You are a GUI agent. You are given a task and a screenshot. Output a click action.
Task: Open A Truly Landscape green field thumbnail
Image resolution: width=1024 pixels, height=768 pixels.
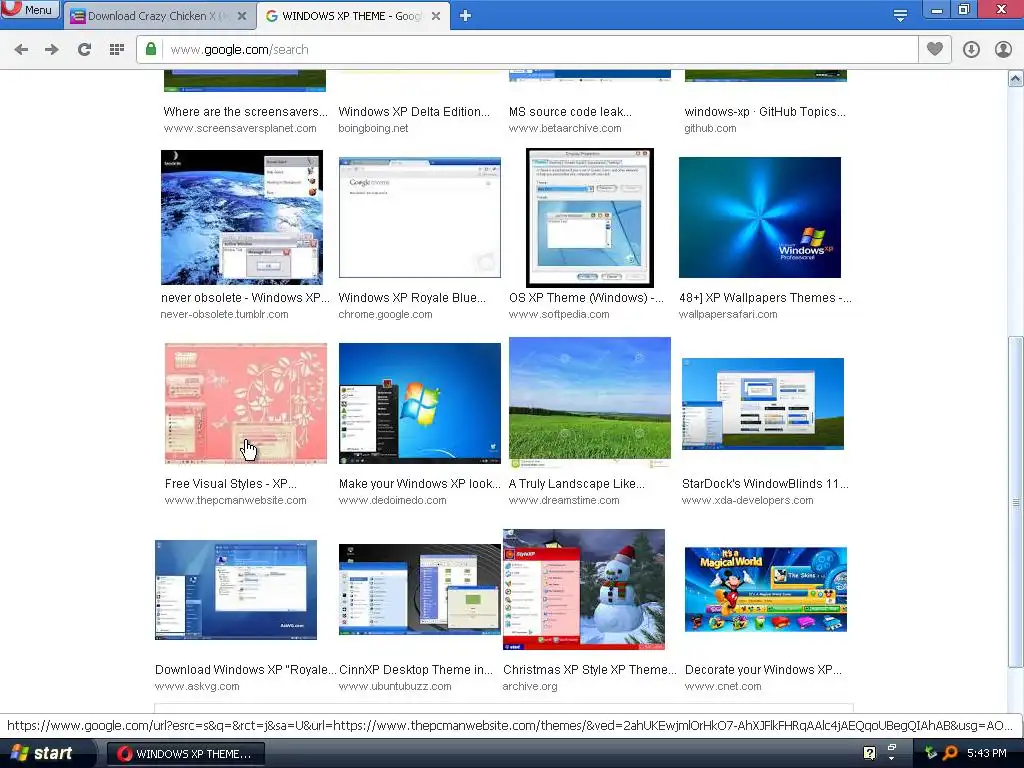click(590, 402)
